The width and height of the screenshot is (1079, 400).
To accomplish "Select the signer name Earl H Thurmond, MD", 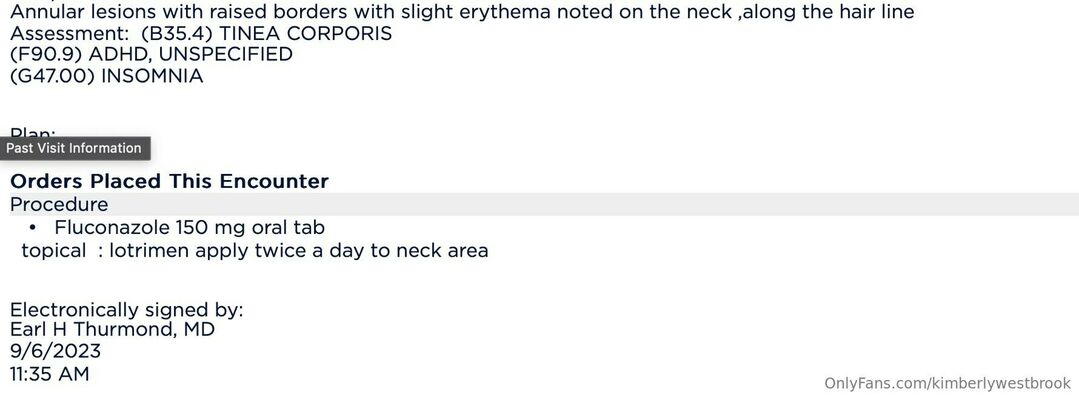I will point(112,330).
